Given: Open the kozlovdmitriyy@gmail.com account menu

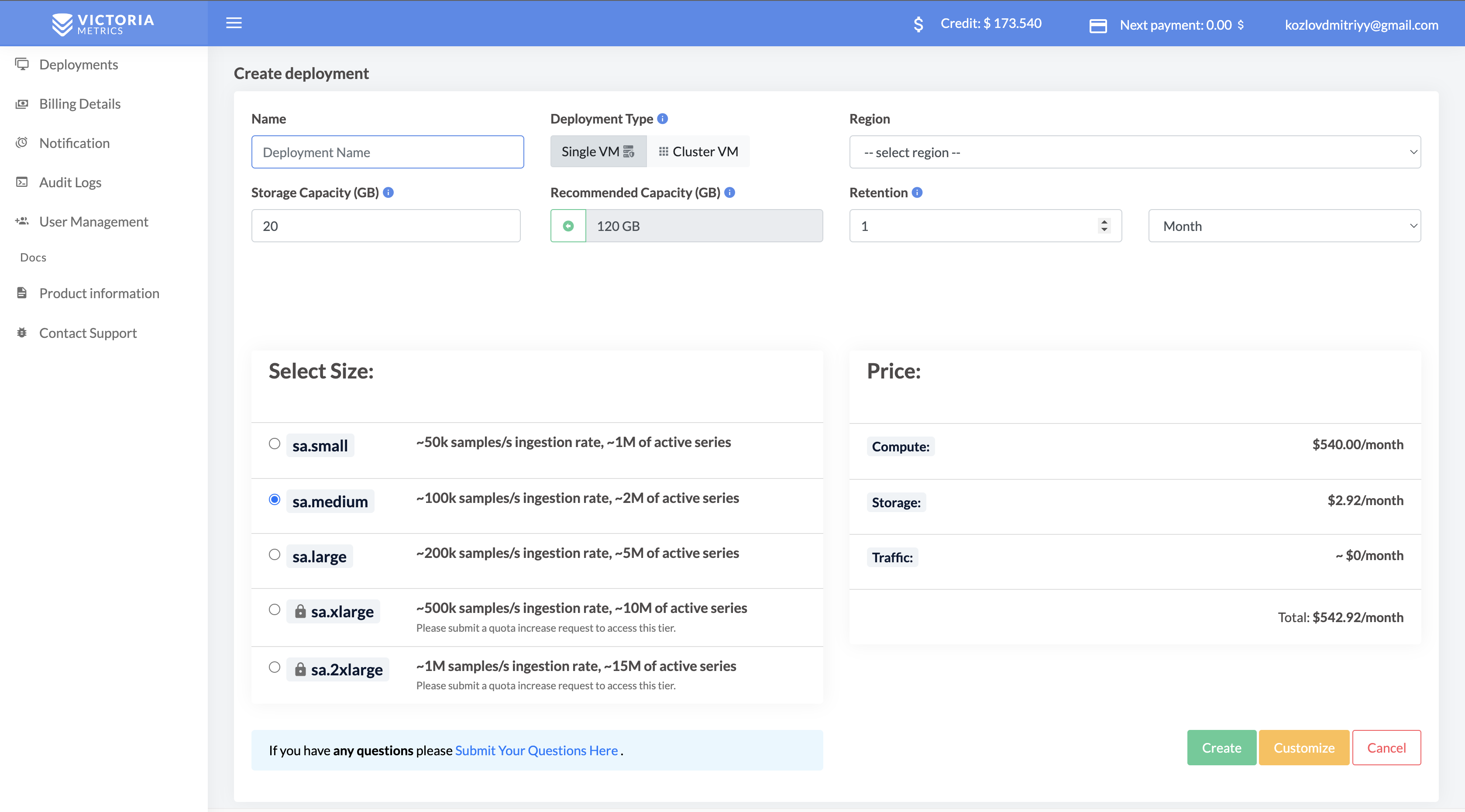Looking at the screenshot, I should (x=1362, y=24).
